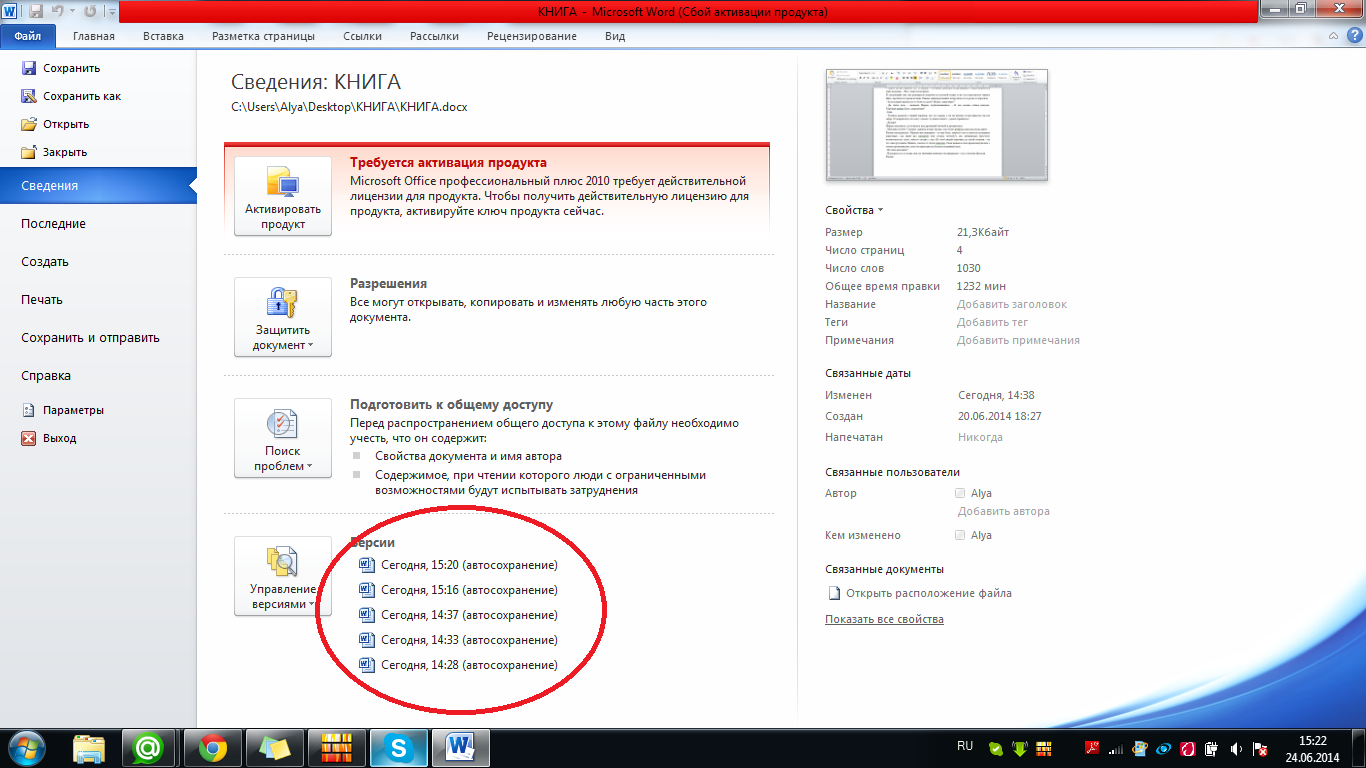Image resolution: width=1366 pixels, height=768 pixels.
Task: Open Mail.Ru Agent green @ taskbar icon
Action: 149,748
